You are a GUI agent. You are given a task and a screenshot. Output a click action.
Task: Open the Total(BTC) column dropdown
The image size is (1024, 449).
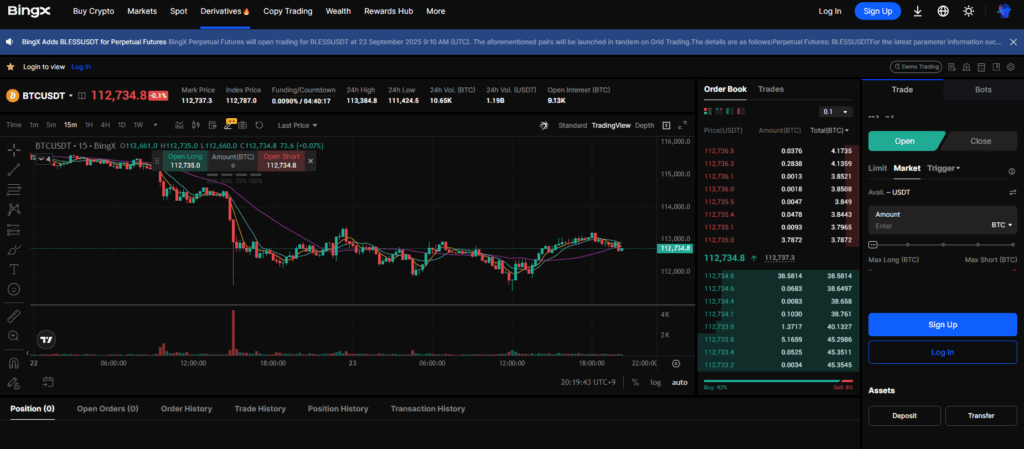pyautogui.click(x=829, y=131)
